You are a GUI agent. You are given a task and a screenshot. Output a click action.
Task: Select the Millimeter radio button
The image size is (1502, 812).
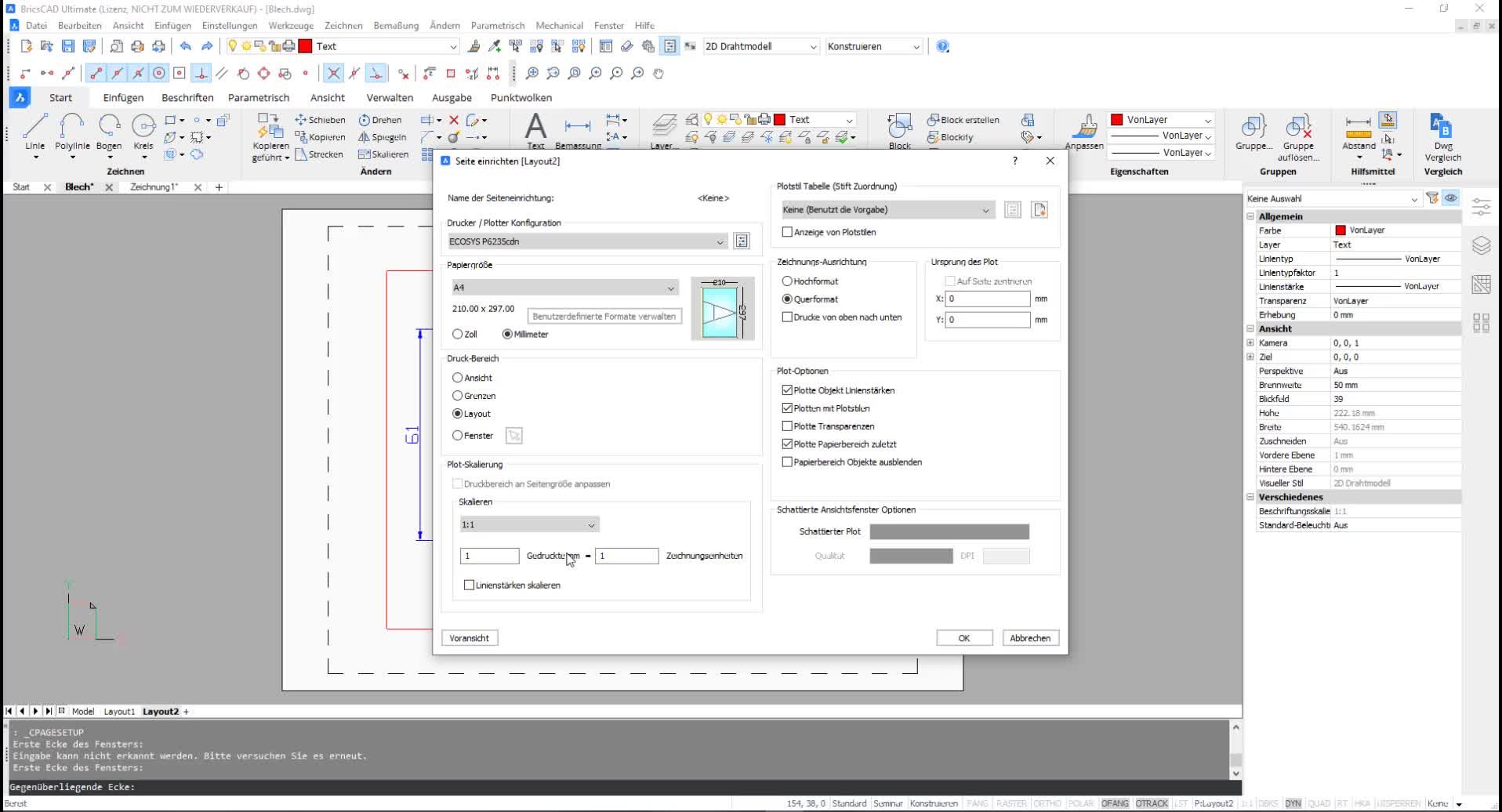[507, 334]
